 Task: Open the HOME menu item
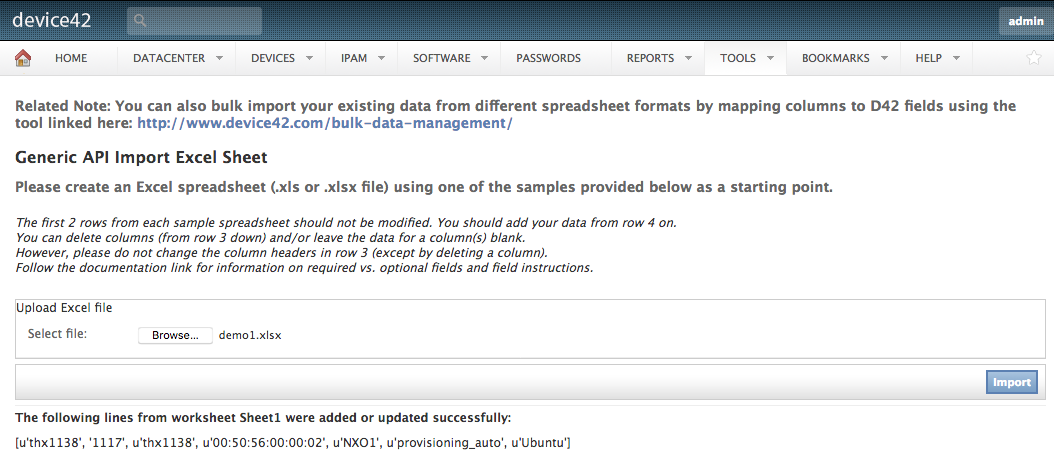(x=71, y=58)
